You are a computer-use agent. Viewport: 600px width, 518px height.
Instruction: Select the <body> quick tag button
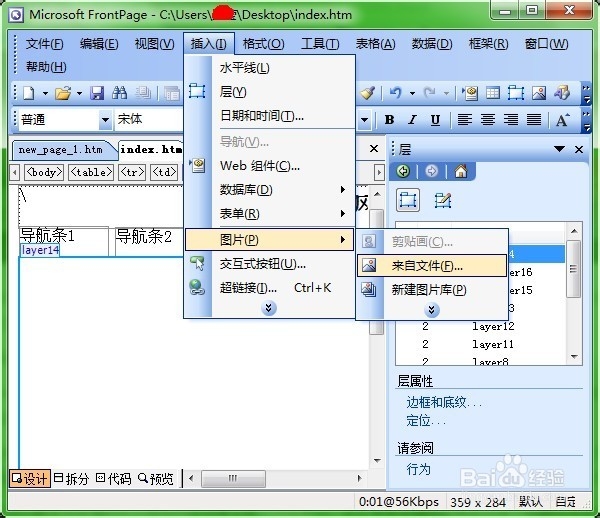click(44, 173)
